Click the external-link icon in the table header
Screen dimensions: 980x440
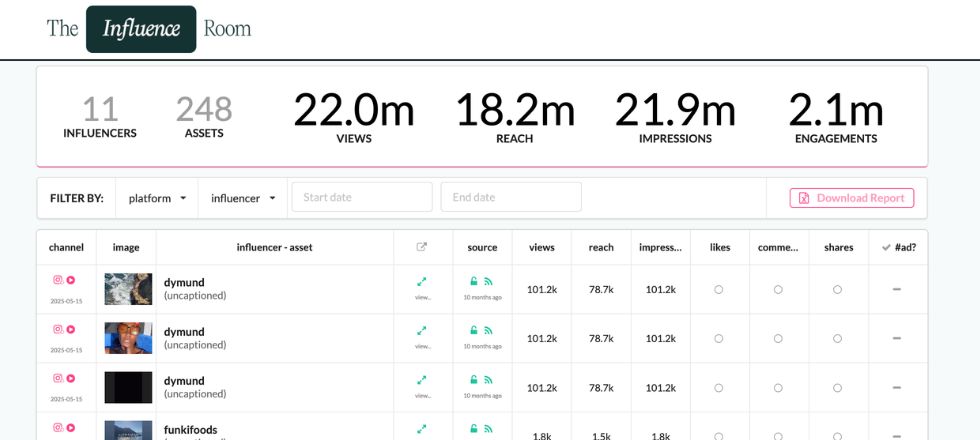[x=422, y=247]
